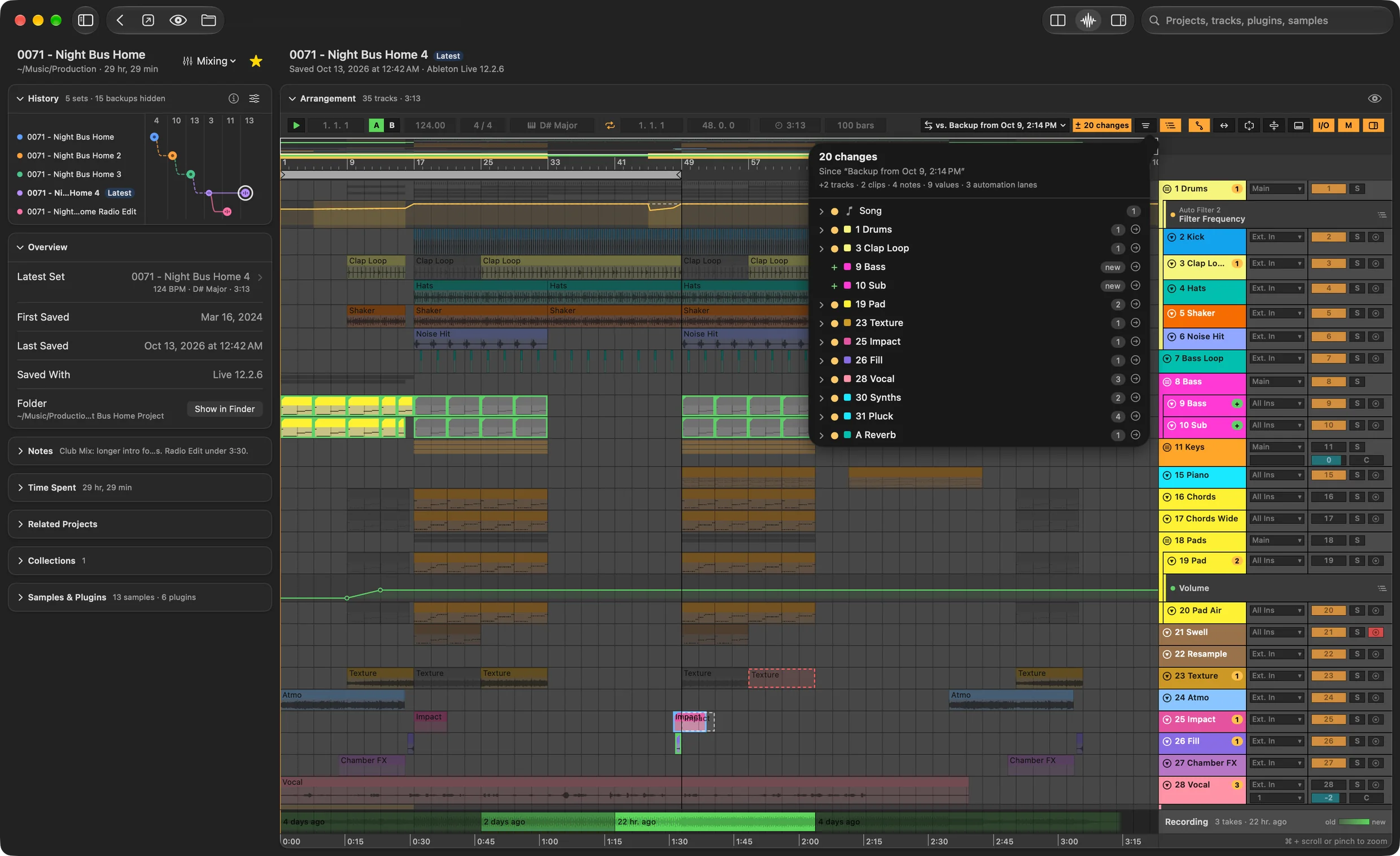Open the set in Ableton via arrow-box icon
The image size is (1400, 856).
tap(148, 20)
